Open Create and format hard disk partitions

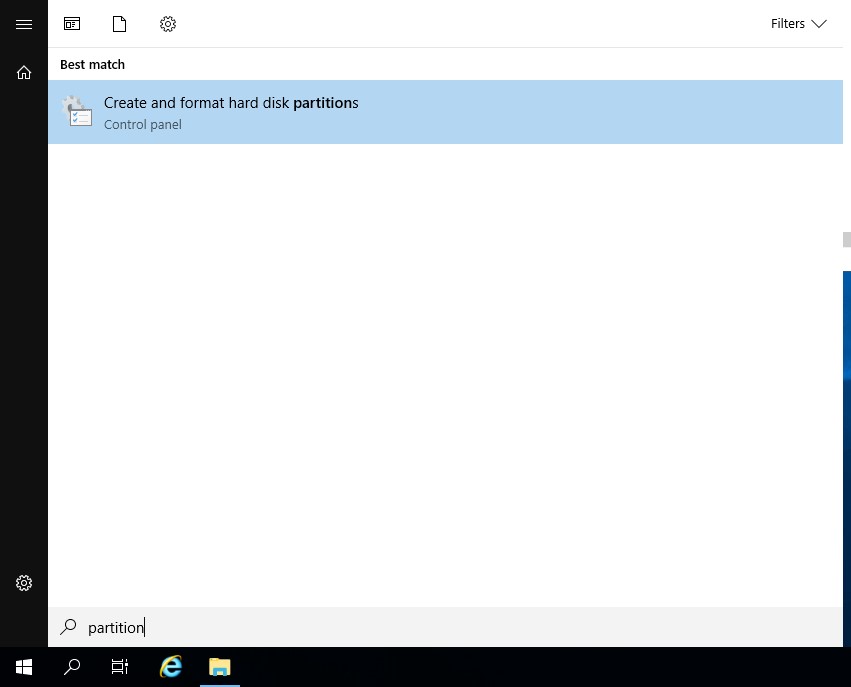tap(231, 102)
